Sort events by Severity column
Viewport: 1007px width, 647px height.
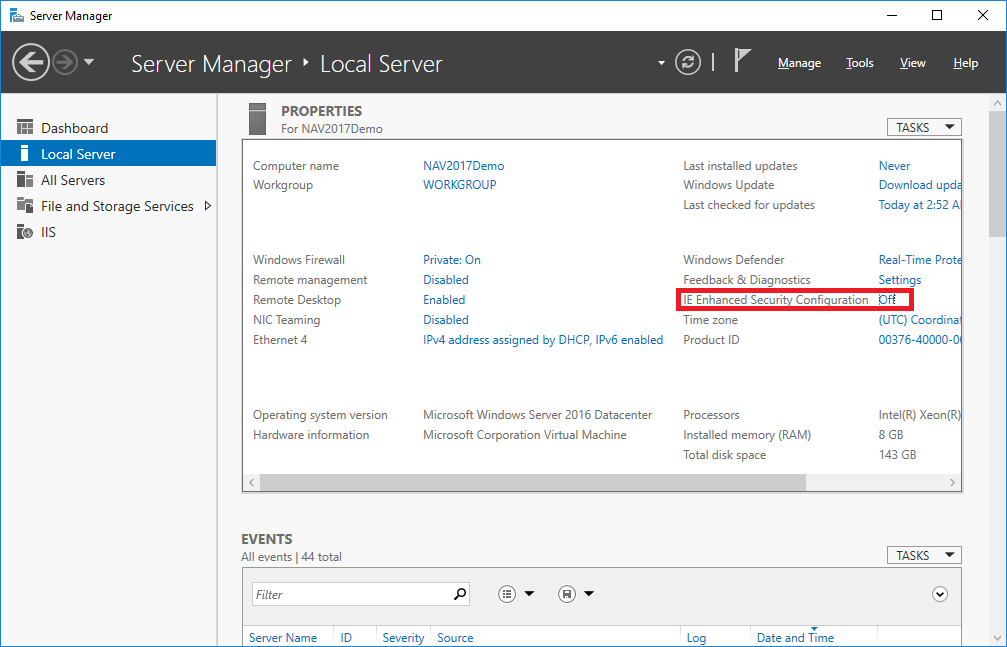[403, 637]
